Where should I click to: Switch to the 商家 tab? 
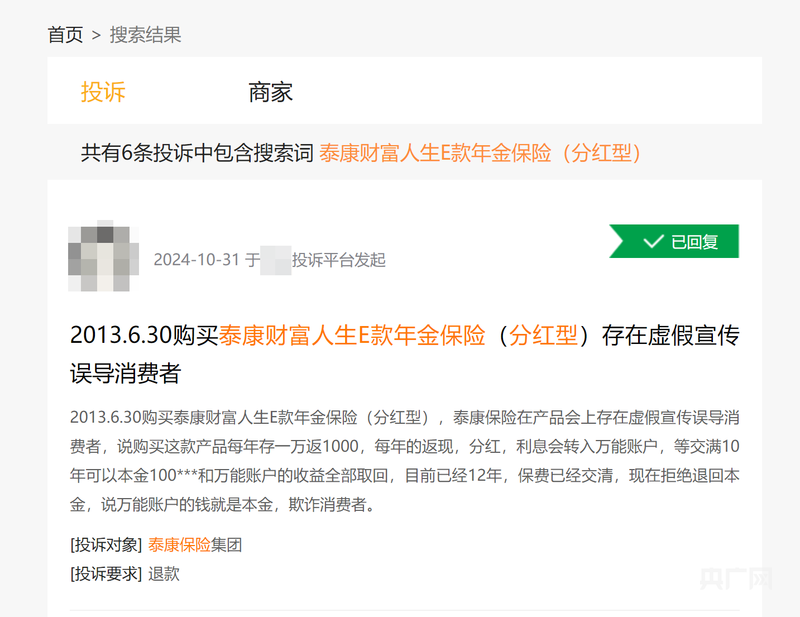click(270, 92)
